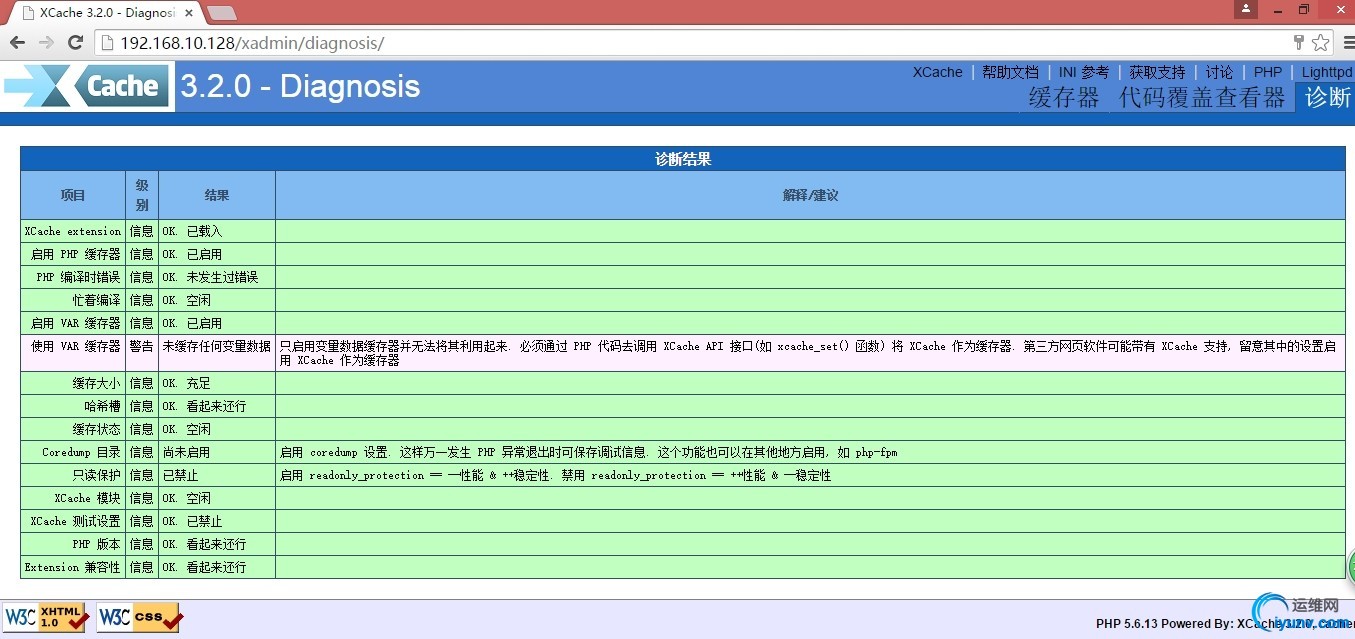Click the OK. 充足 result cell
Image resolution: width=1355 pixels, height=639 pixels.
(217, 383)
